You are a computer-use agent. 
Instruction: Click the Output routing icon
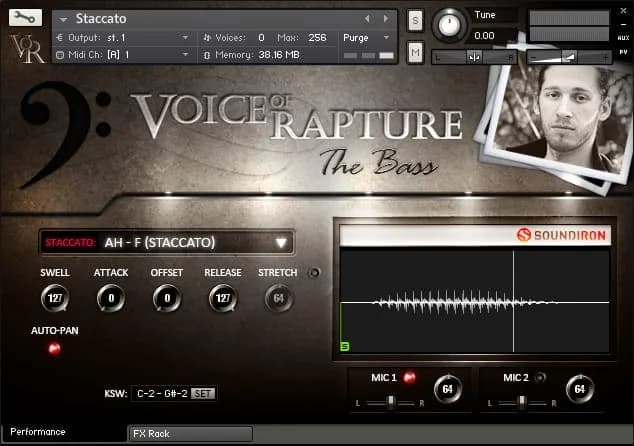click(x=60, y=38)
